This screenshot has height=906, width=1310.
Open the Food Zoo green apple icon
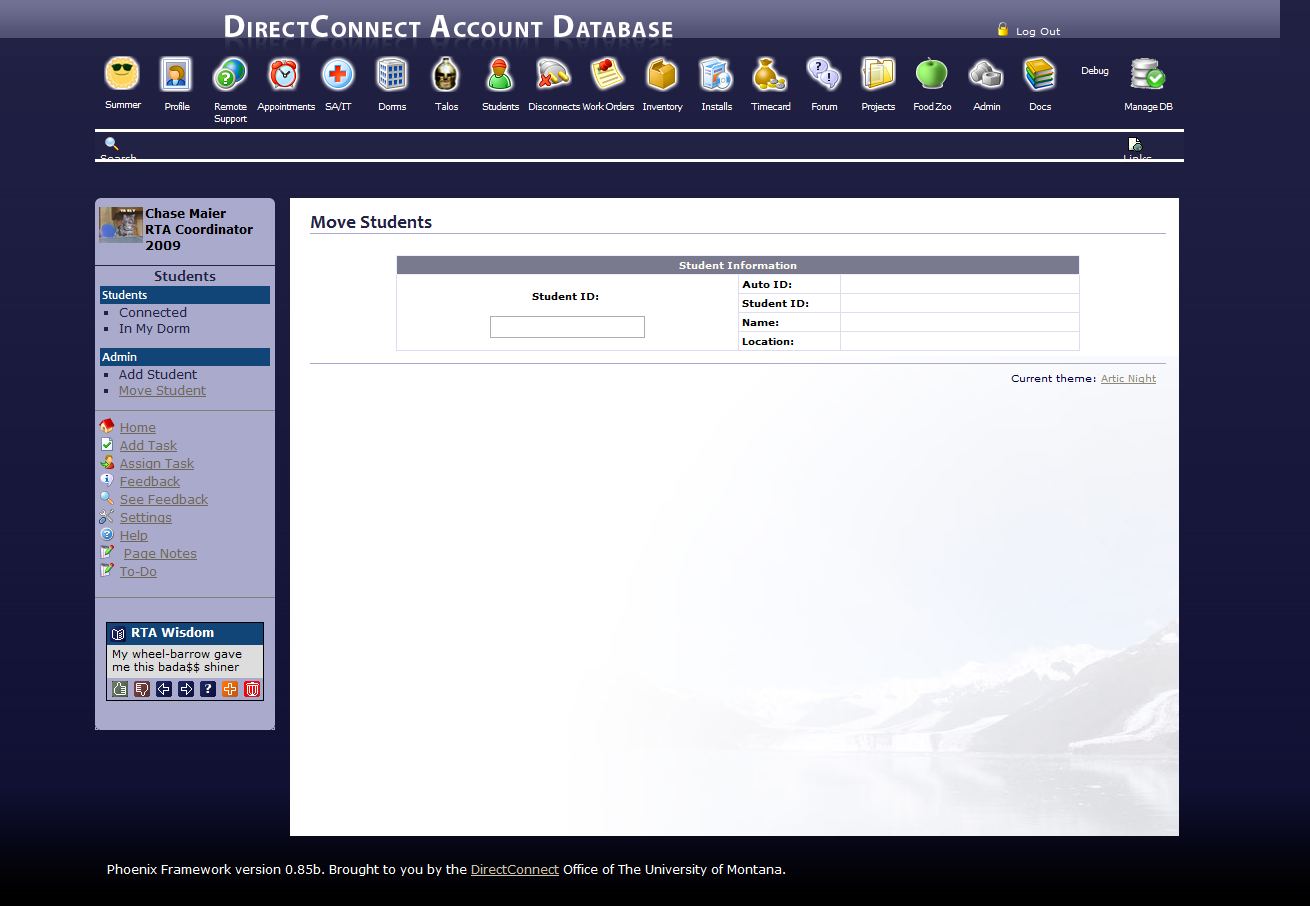(932, 73)
